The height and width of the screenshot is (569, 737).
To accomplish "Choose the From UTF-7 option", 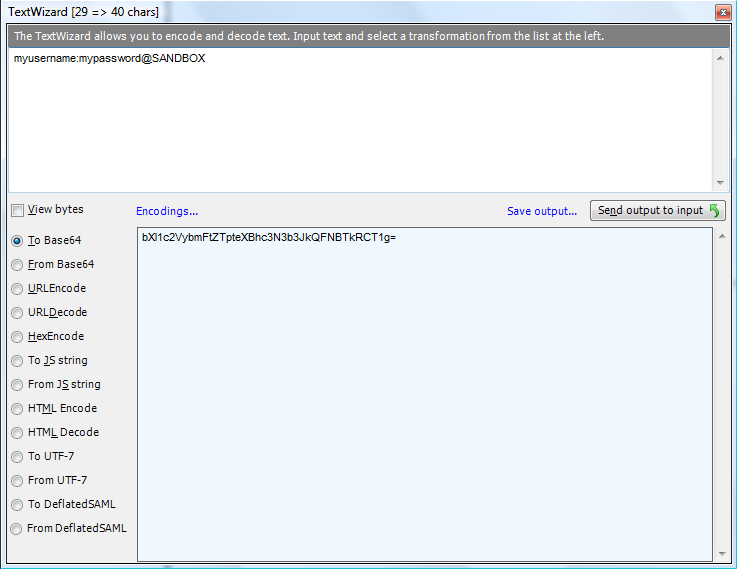I will click(x=17, y=481).
